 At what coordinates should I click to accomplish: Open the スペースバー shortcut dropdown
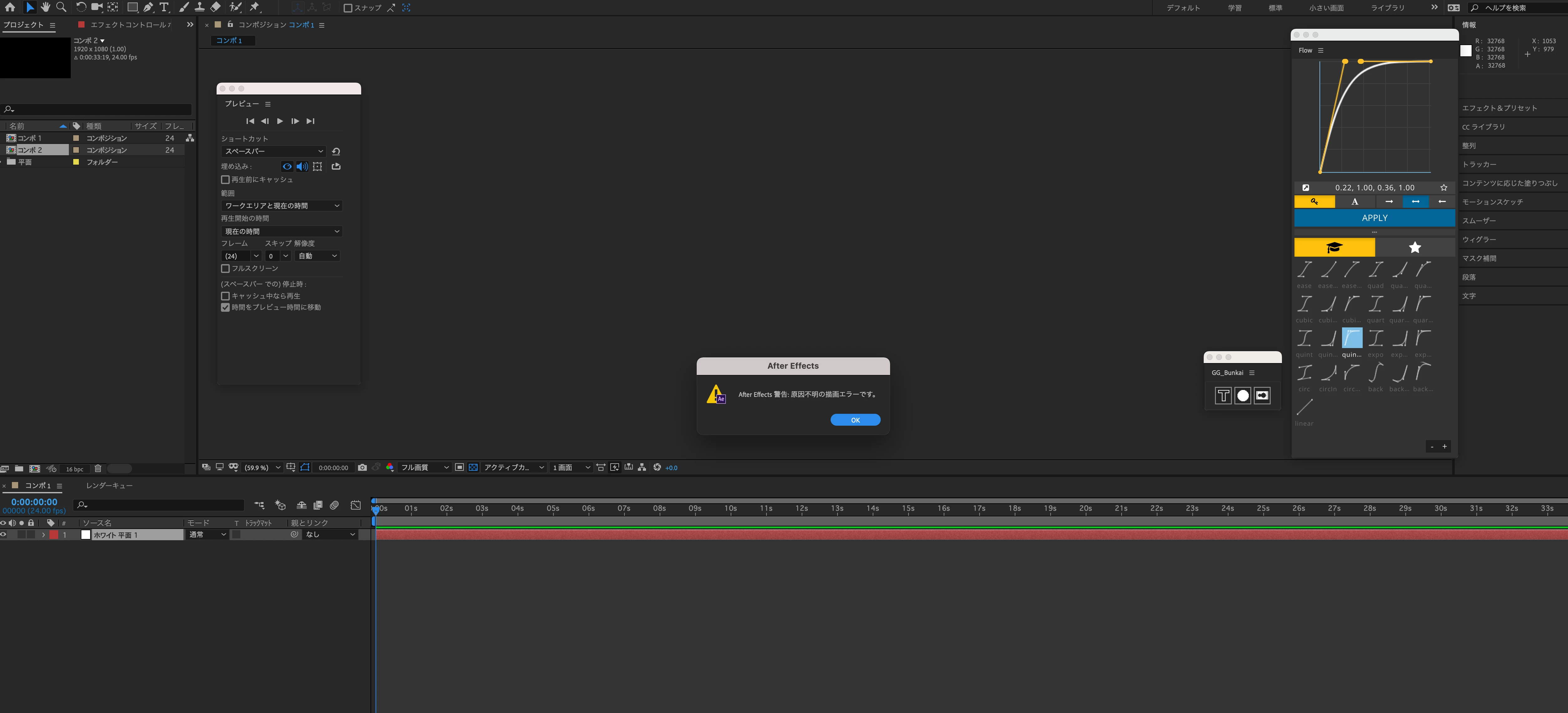[273, 151]
